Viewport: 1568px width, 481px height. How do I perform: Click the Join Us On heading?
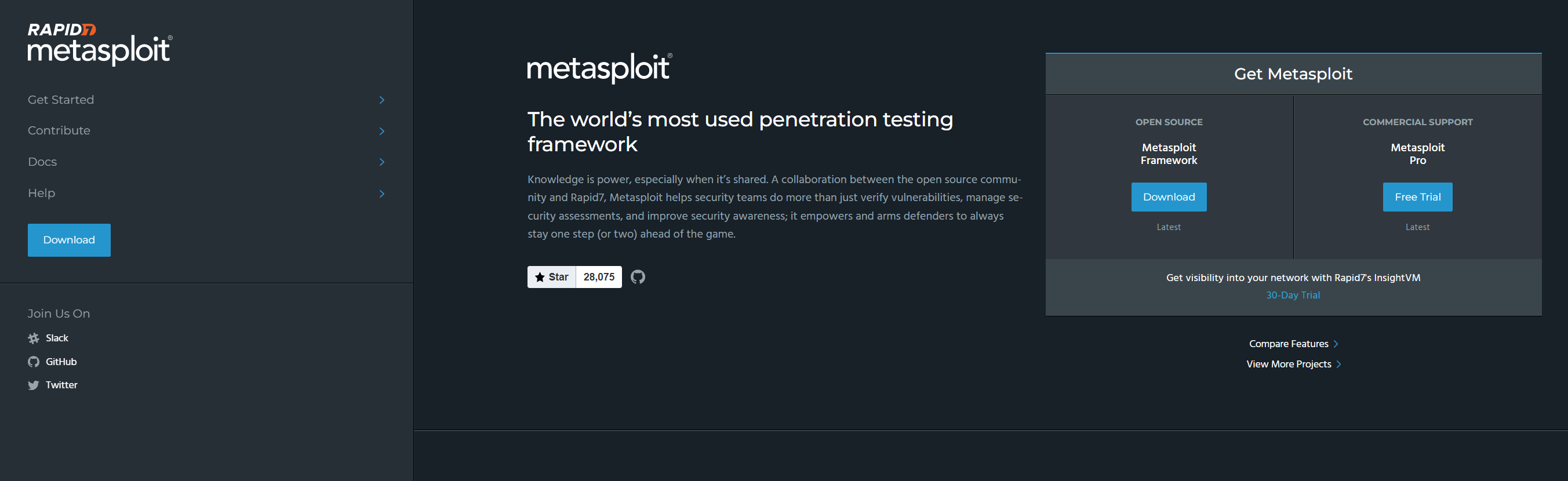point(59,314)
